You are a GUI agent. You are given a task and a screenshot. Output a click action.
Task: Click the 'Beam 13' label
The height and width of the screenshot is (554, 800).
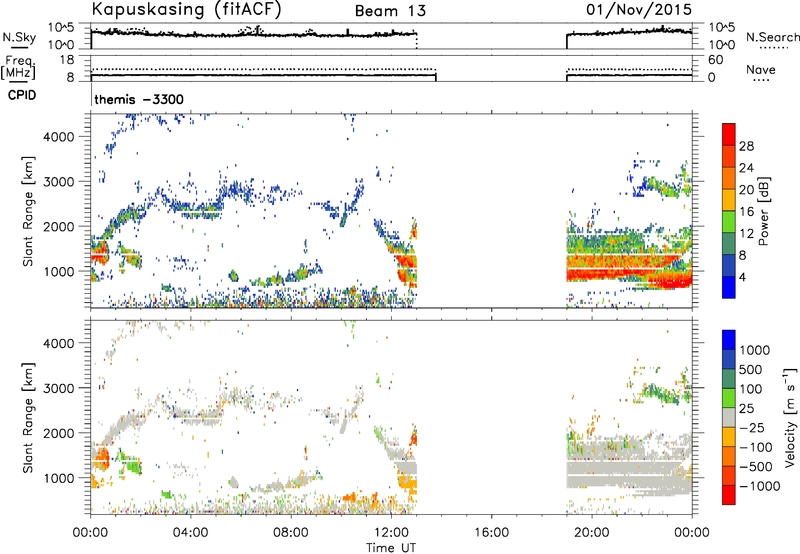pos(390,11)
